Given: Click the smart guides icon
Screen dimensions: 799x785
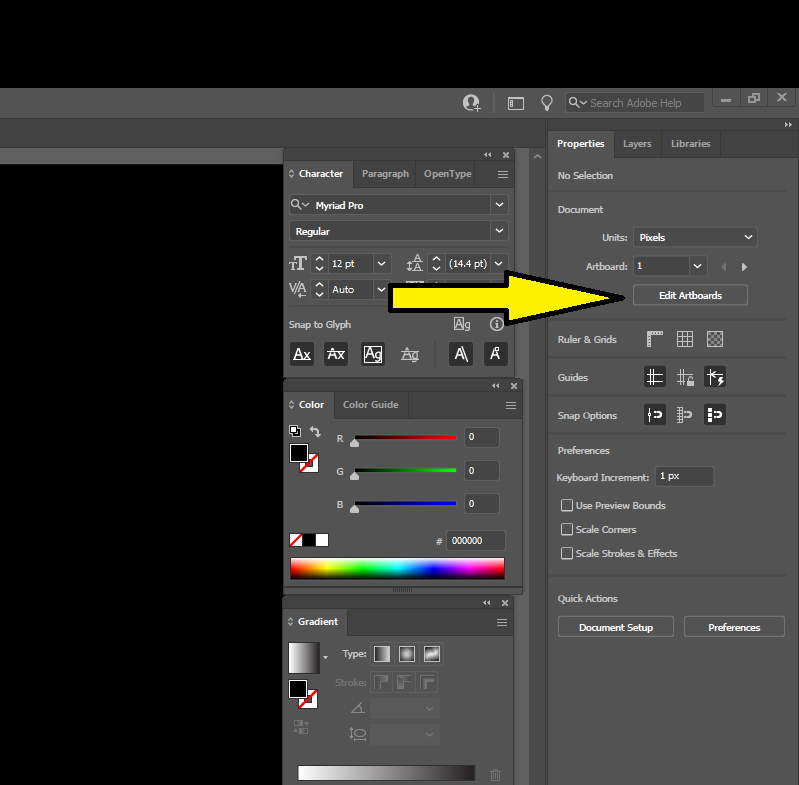Looking at the screenshot, I should (x=715, y=377).
